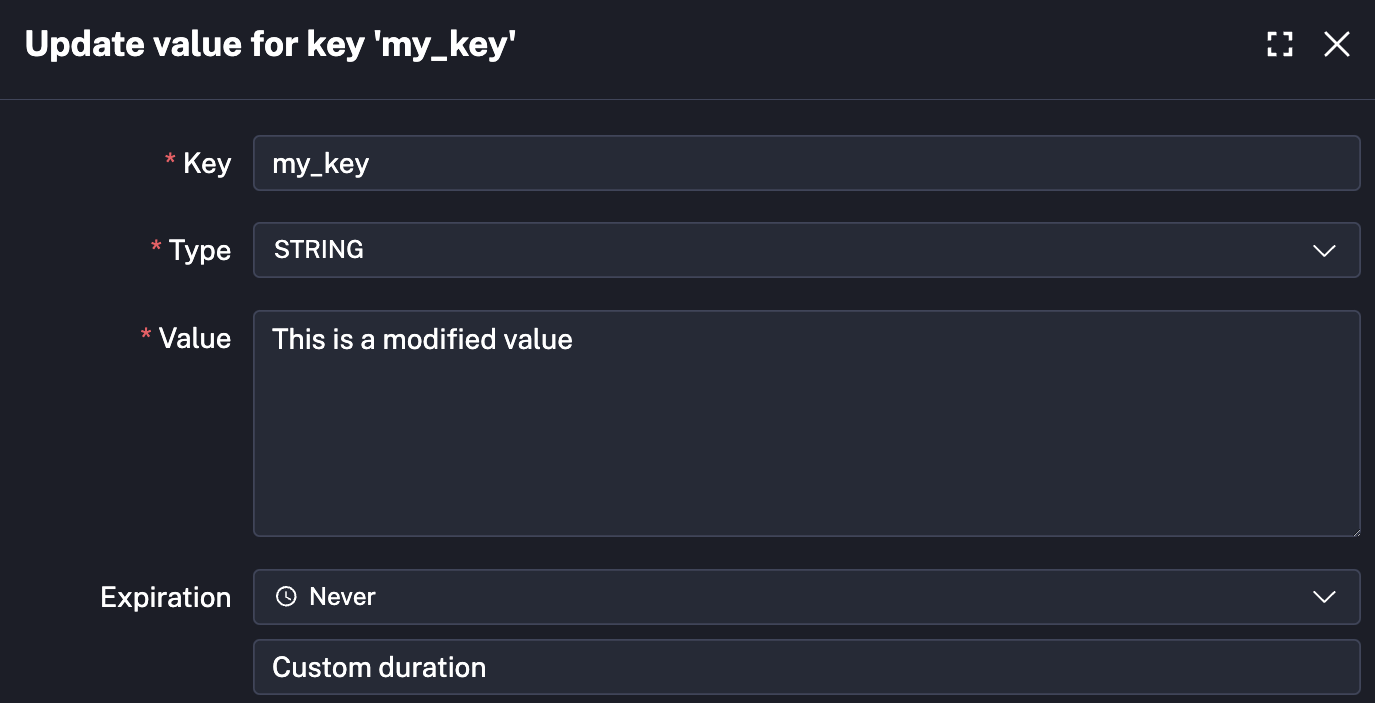Select STRING from the Type field

[x=318, y=249]
